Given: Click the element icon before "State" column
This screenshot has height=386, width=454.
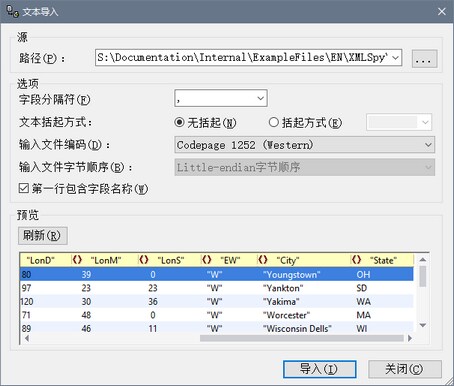Looking at the screenshot, I should pos(357,260).
